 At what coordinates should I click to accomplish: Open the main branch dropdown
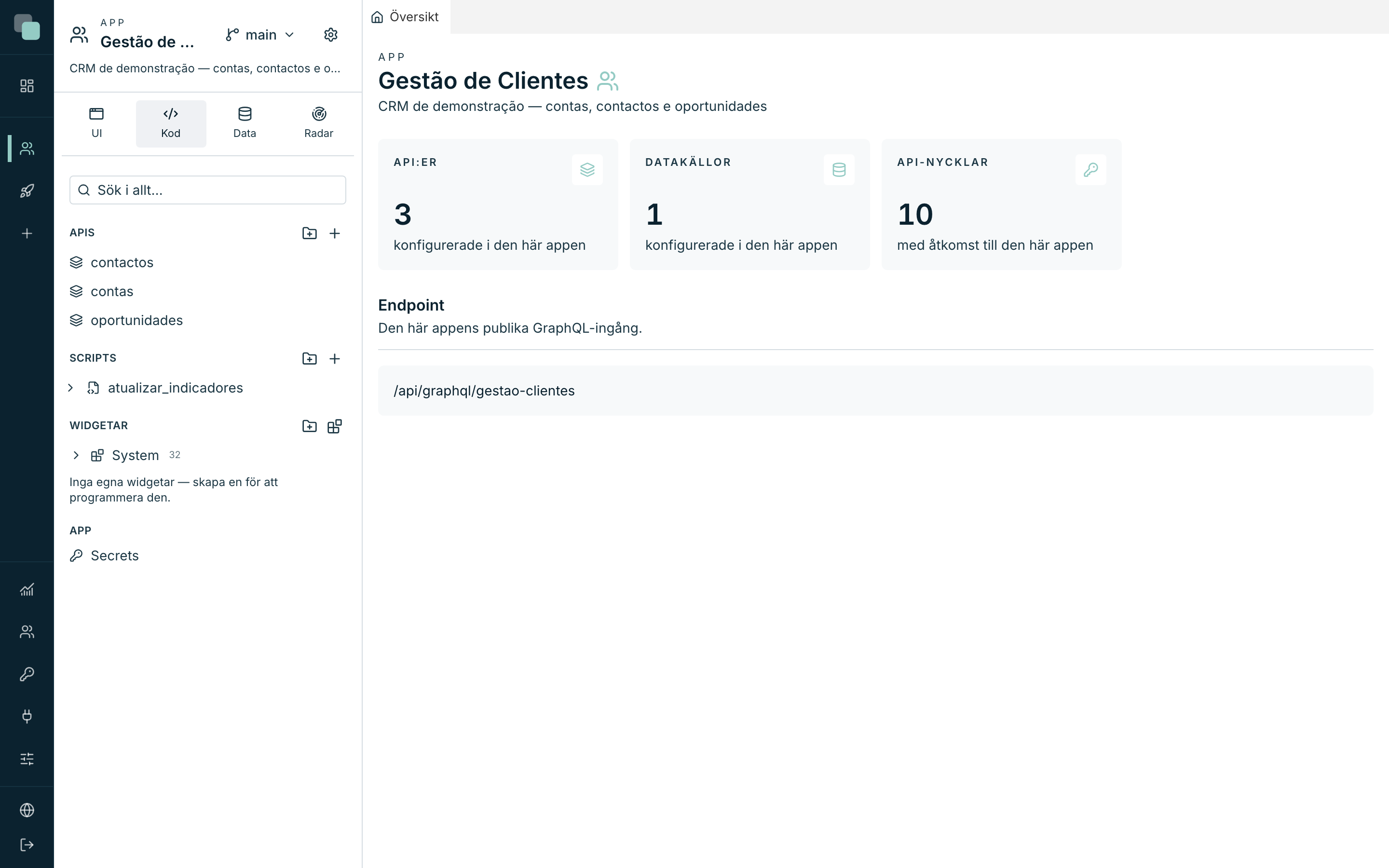tap(260, 35)
